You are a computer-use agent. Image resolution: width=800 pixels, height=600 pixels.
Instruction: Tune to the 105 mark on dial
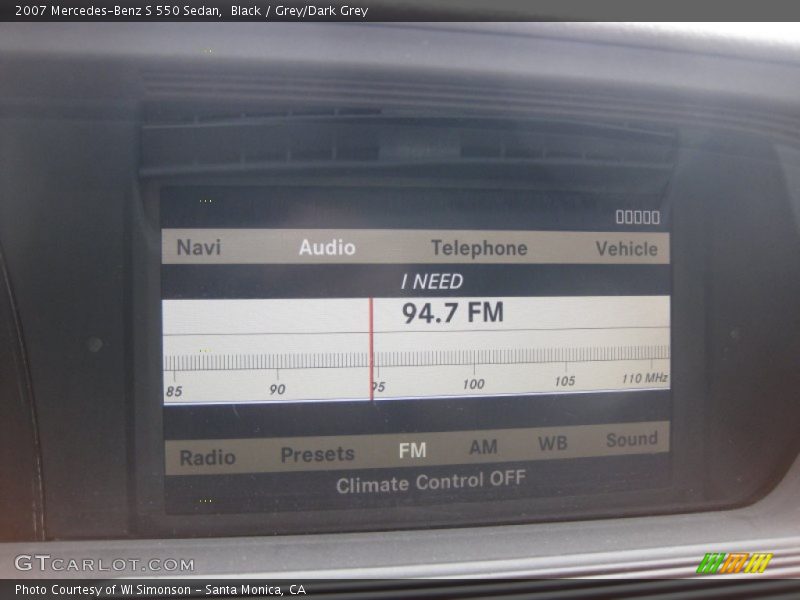tap(565, 381)
